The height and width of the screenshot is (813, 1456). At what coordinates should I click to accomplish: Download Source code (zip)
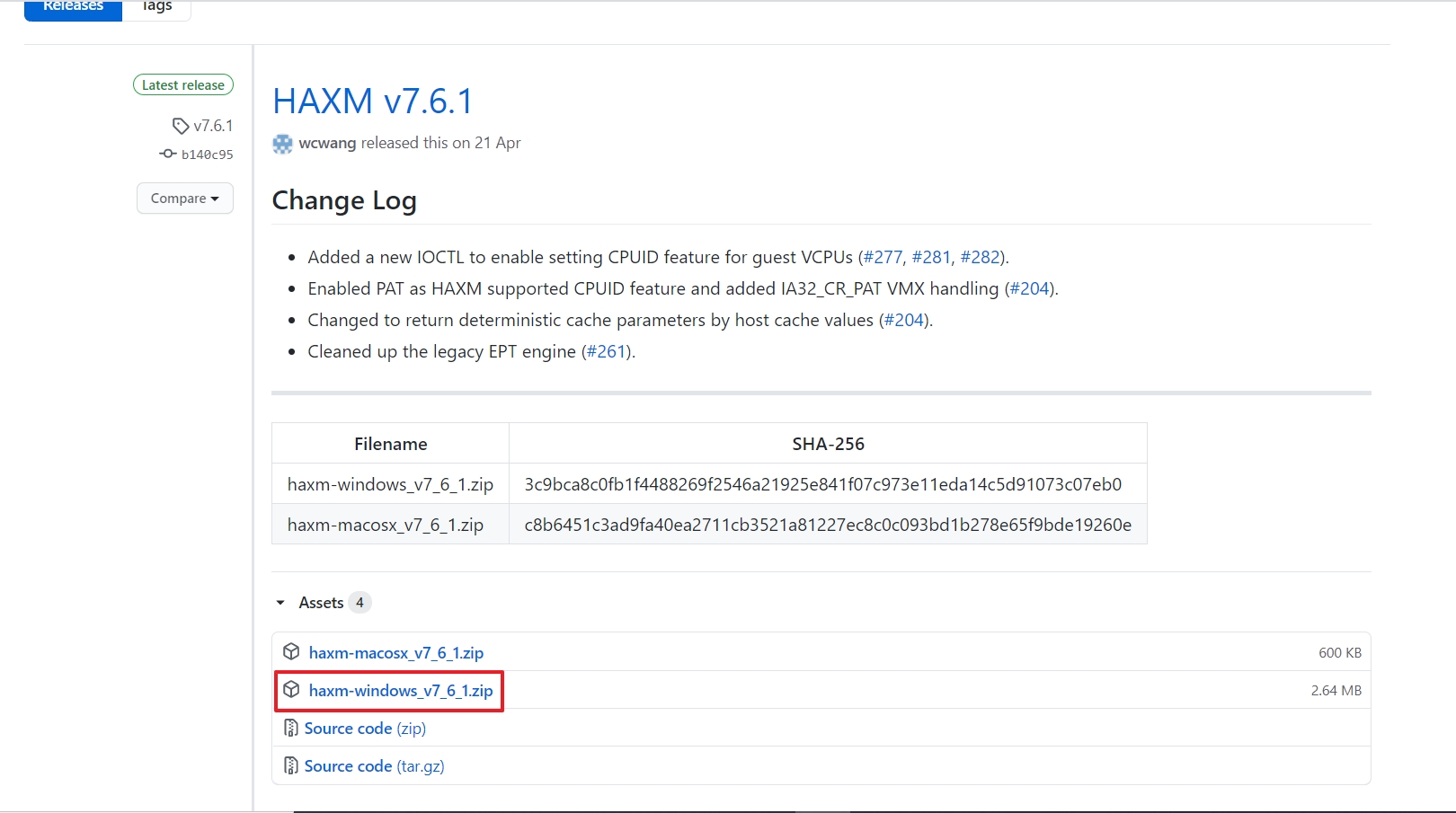[x=365, y=729]
